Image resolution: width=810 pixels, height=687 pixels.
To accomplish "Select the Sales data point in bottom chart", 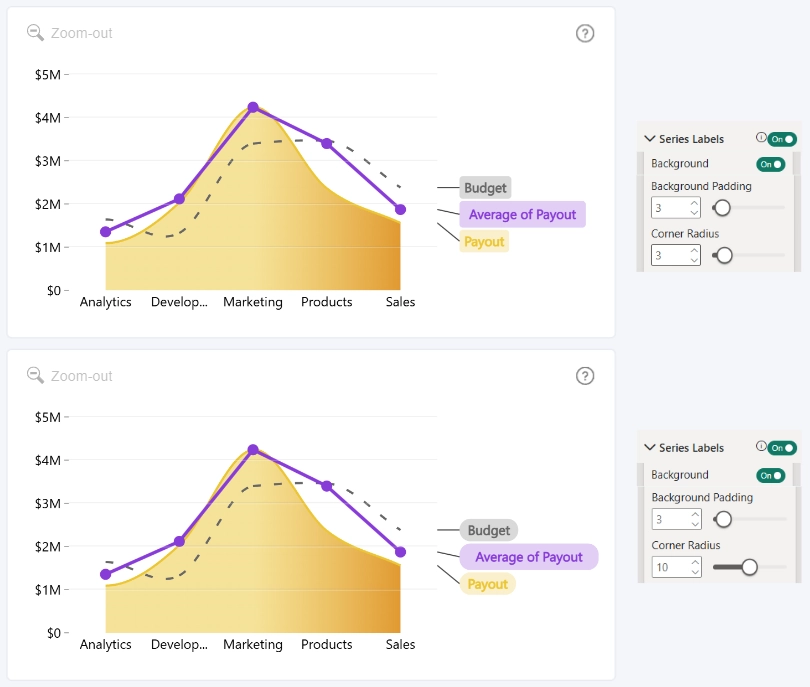I will pyautogui.click(x=400, y=552).
